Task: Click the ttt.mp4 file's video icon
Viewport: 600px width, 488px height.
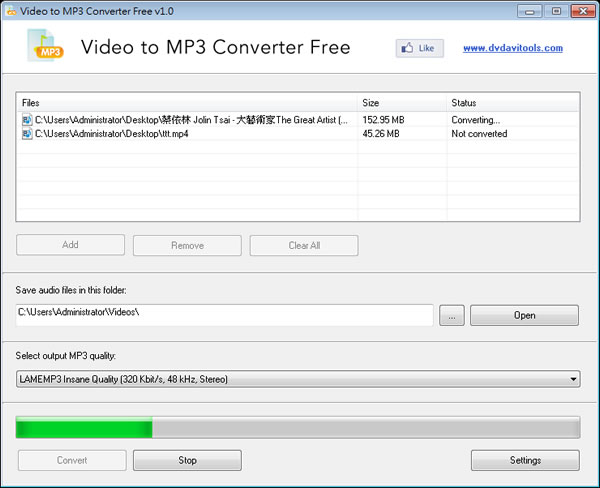Action: [27, 134]
